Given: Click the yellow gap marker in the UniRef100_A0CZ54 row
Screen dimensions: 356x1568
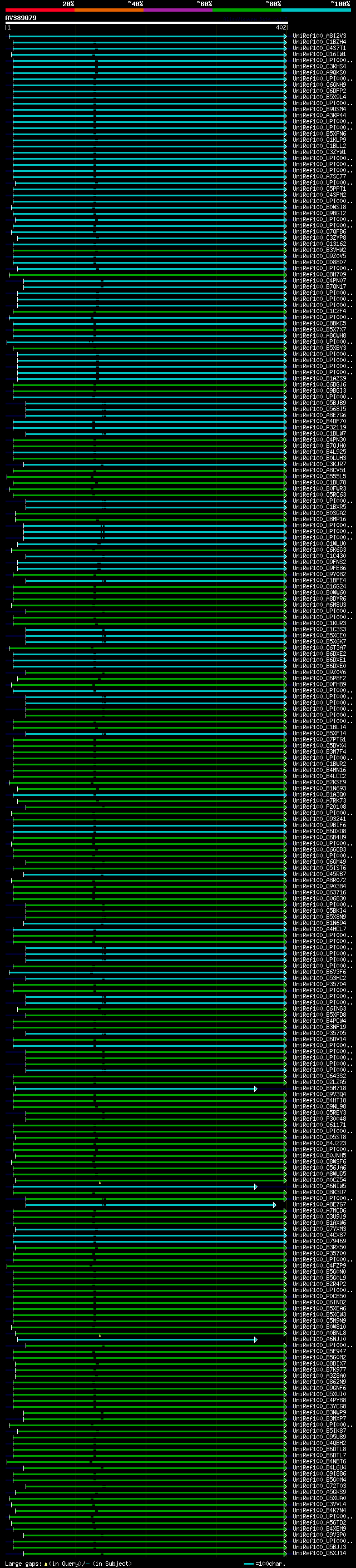Looking at the screenshot, I should [100, 1182].
